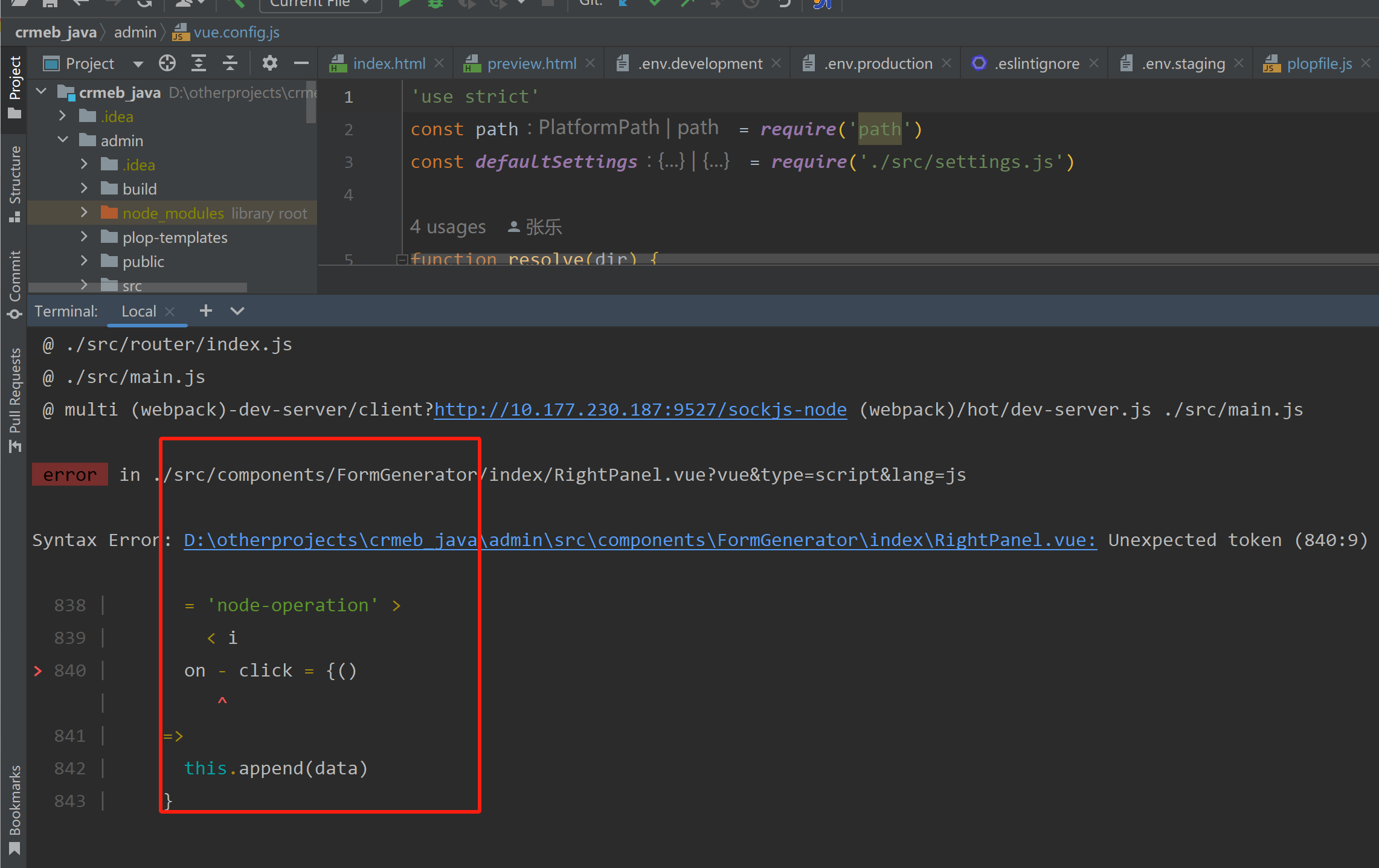Click Collapse All icon in Project toolbar
The height and width of the screenshot is (868, 1379).
[x=230, y=63]
